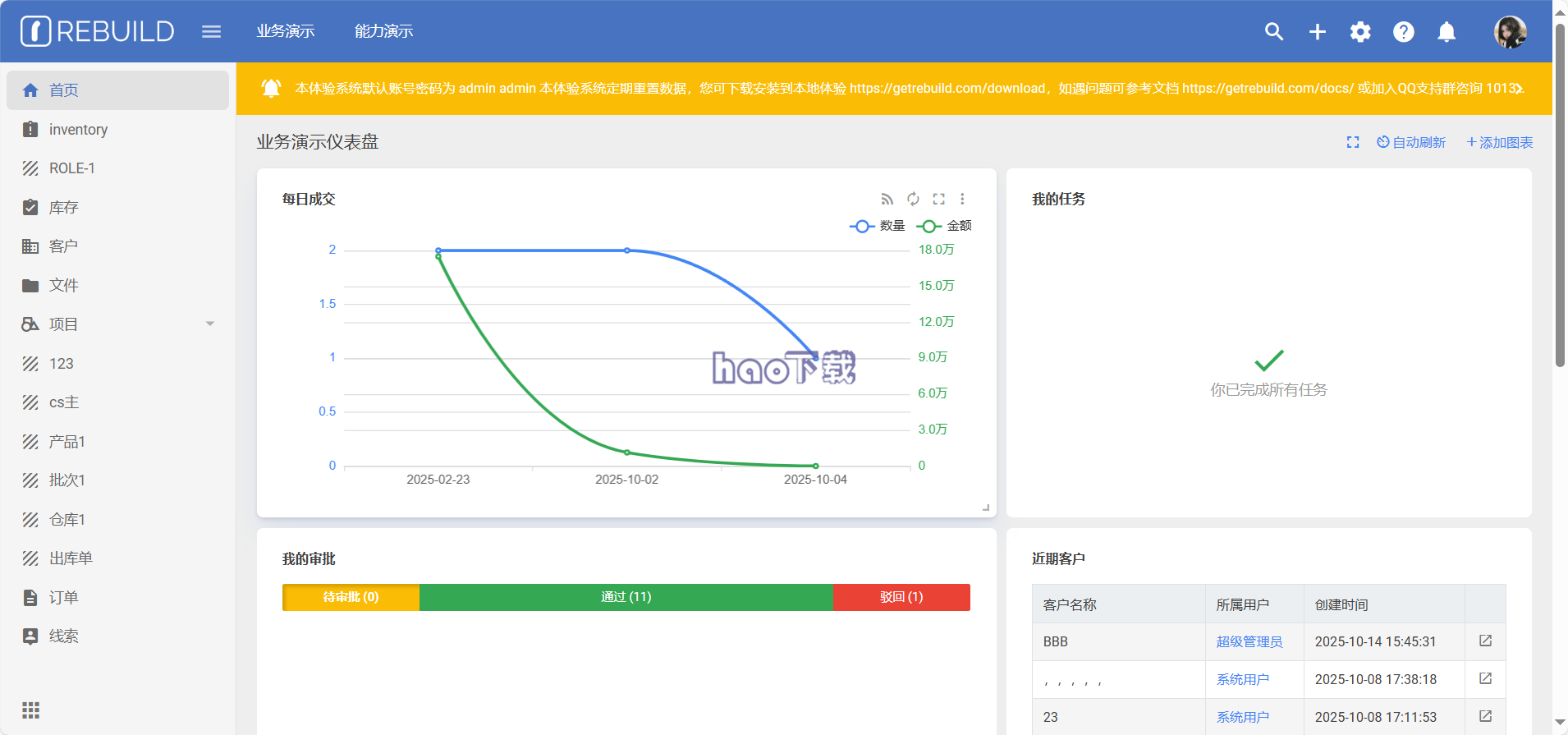Open settings via the gear icon
The image size is (1568, 735).
(x=1360, y=31)
